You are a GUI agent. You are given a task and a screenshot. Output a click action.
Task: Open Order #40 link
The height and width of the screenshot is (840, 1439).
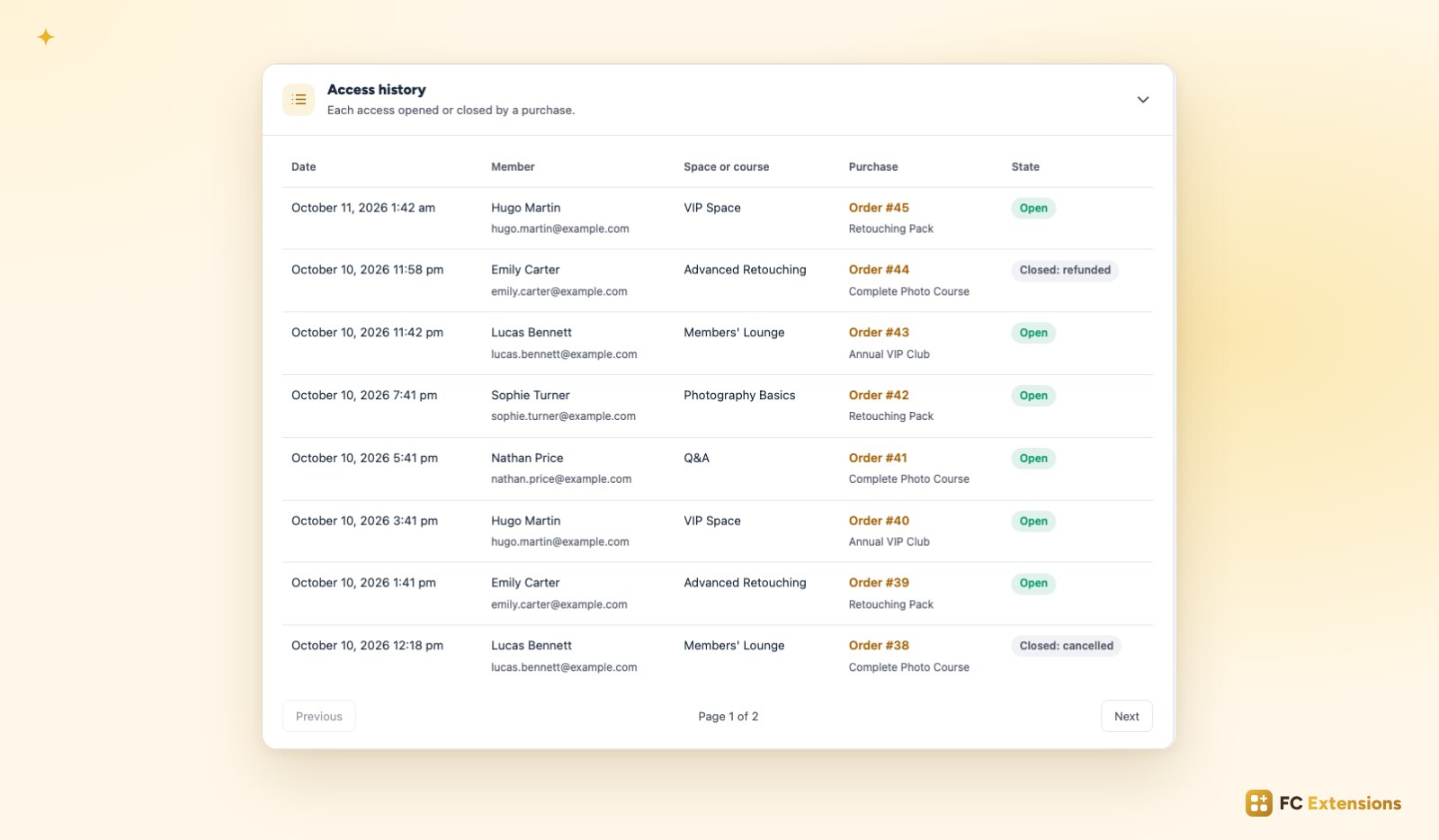tap(879, 521)
